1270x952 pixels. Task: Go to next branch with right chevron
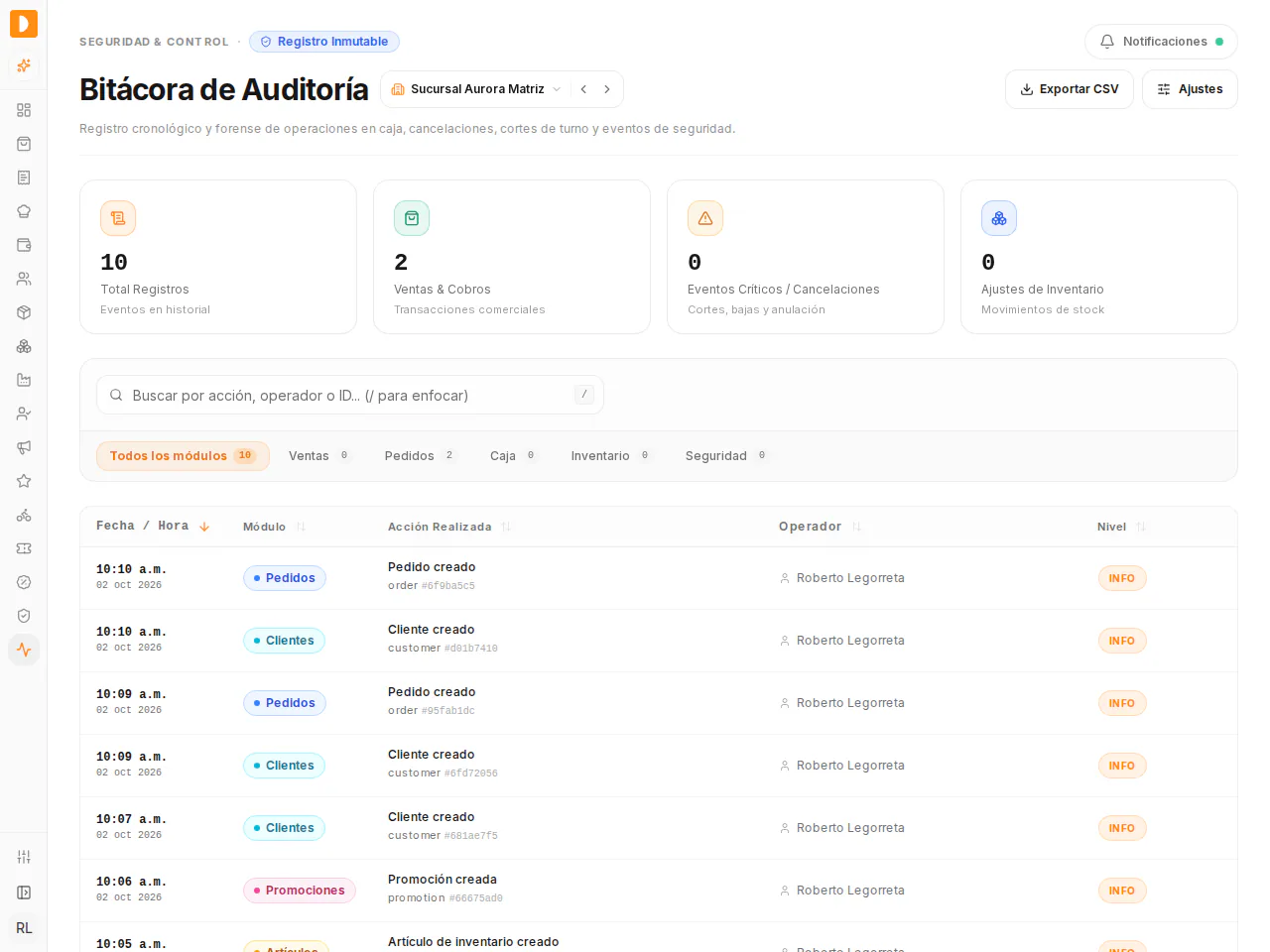pyautogui.click(x=607, y=89)
